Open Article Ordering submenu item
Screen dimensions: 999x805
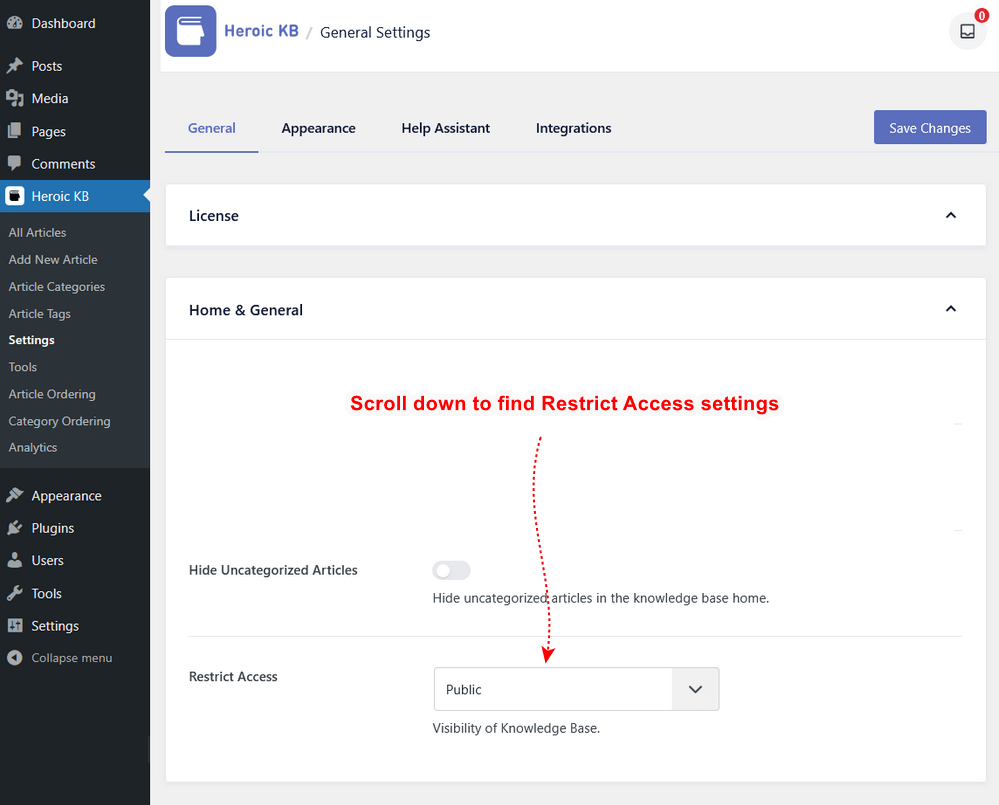[52, 394]
